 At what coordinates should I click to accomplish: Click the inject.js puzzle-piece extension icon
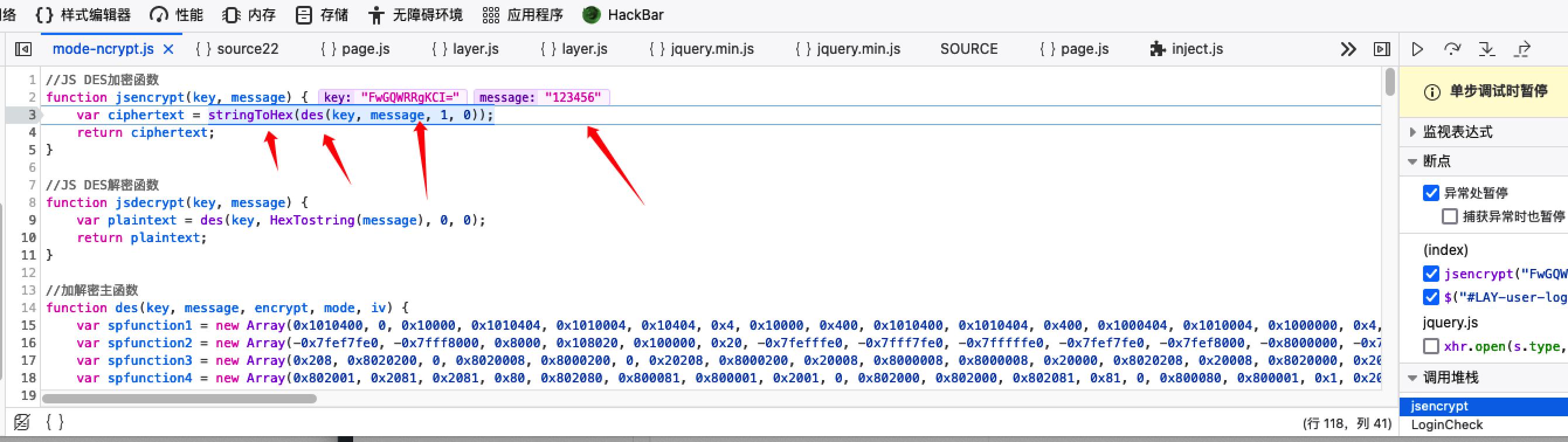coord(1157,49)
